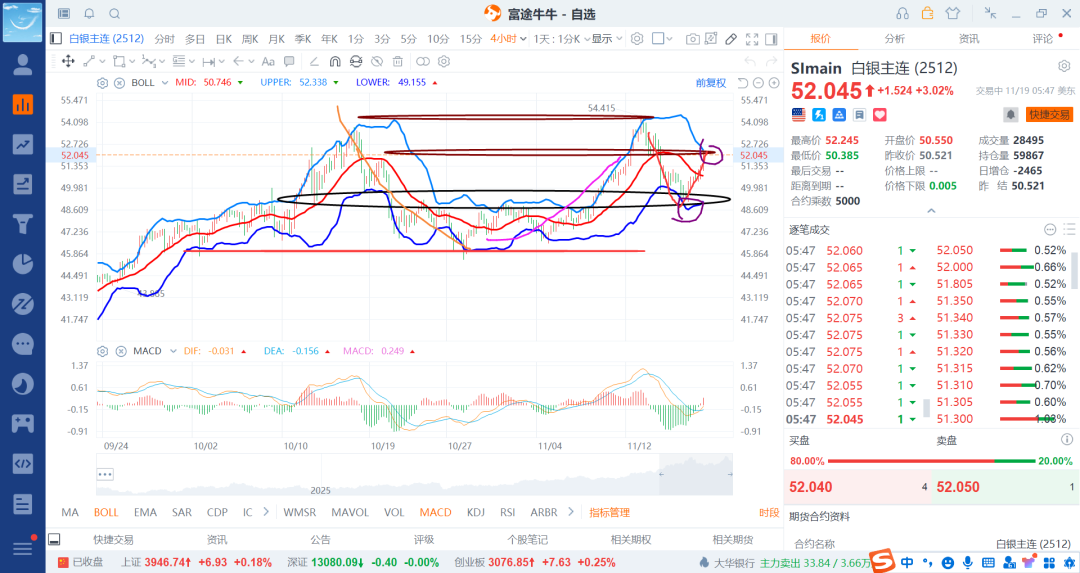Toggle the left watchlist panel icon
The image size is (1080, 573).
(x=56, y=39)
